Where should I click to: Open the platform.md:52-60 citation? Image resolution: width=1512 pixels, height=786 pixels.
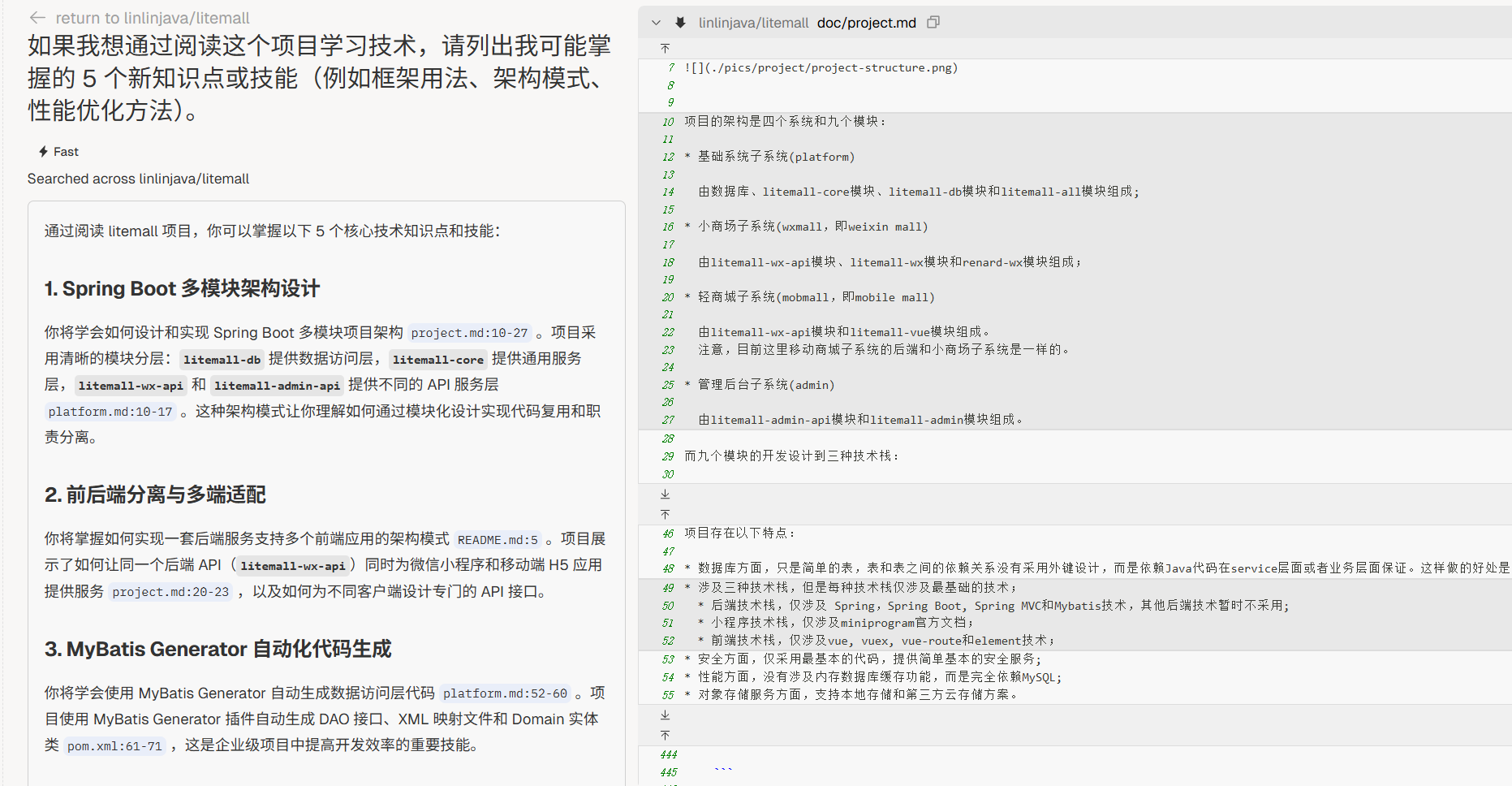(x=505, y=693)
